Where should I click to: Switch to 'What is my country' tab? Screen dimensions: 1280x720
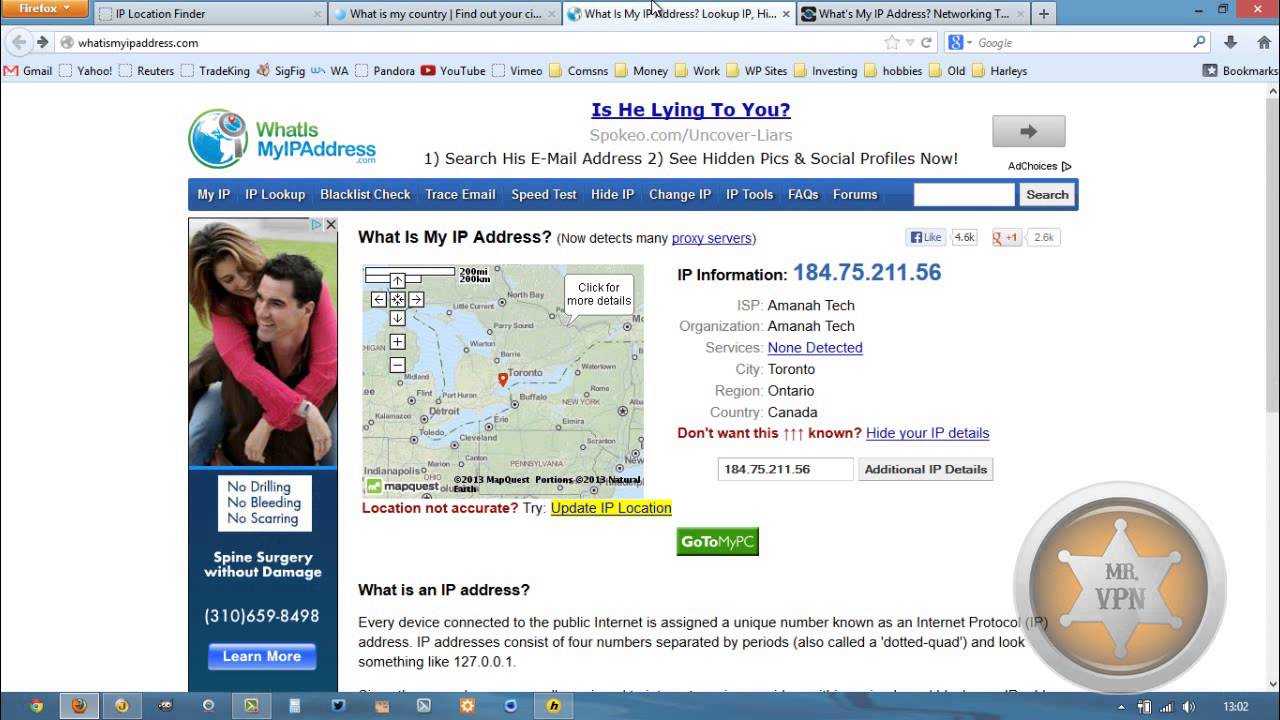tap(445, 14)
